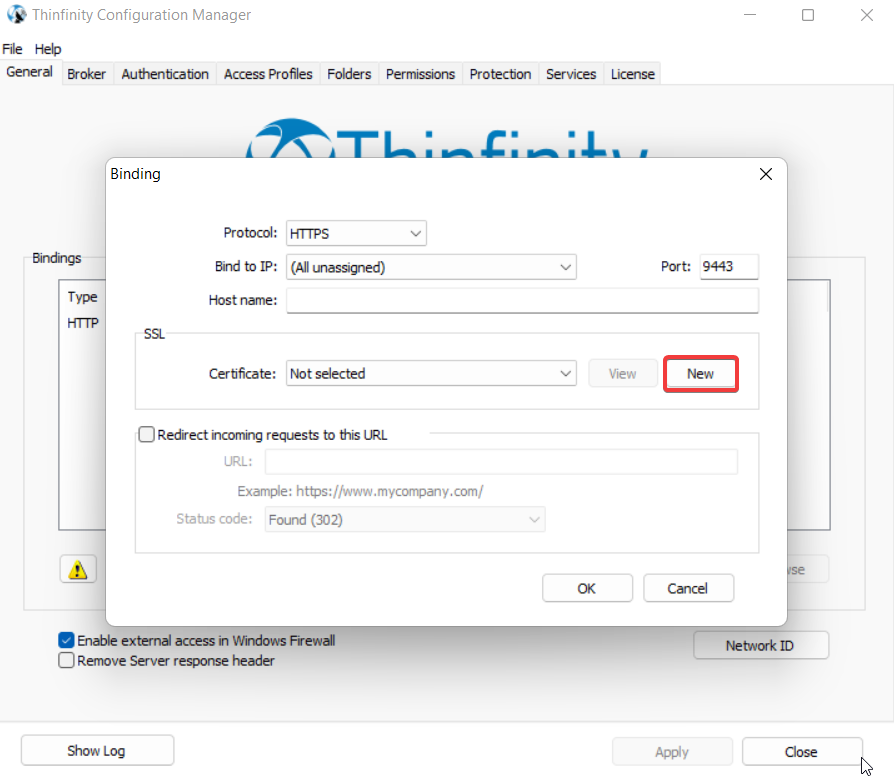Screen dimensions: 894x778
Task: Click the yellow warning icon button
Action: pyautogui.click(x=78, y=569)
